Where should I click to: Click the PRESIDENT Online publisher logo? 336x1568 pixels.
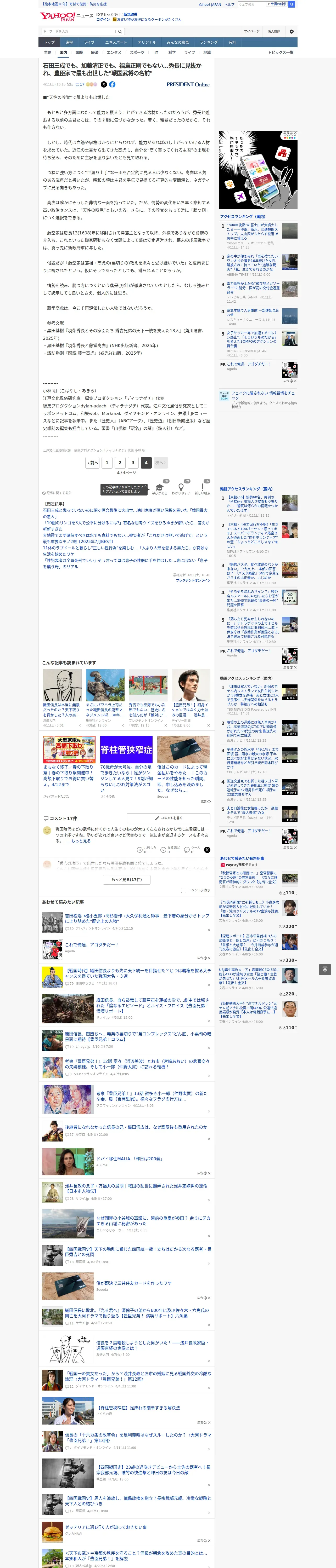pyautogui.click(x=188, y=85)
